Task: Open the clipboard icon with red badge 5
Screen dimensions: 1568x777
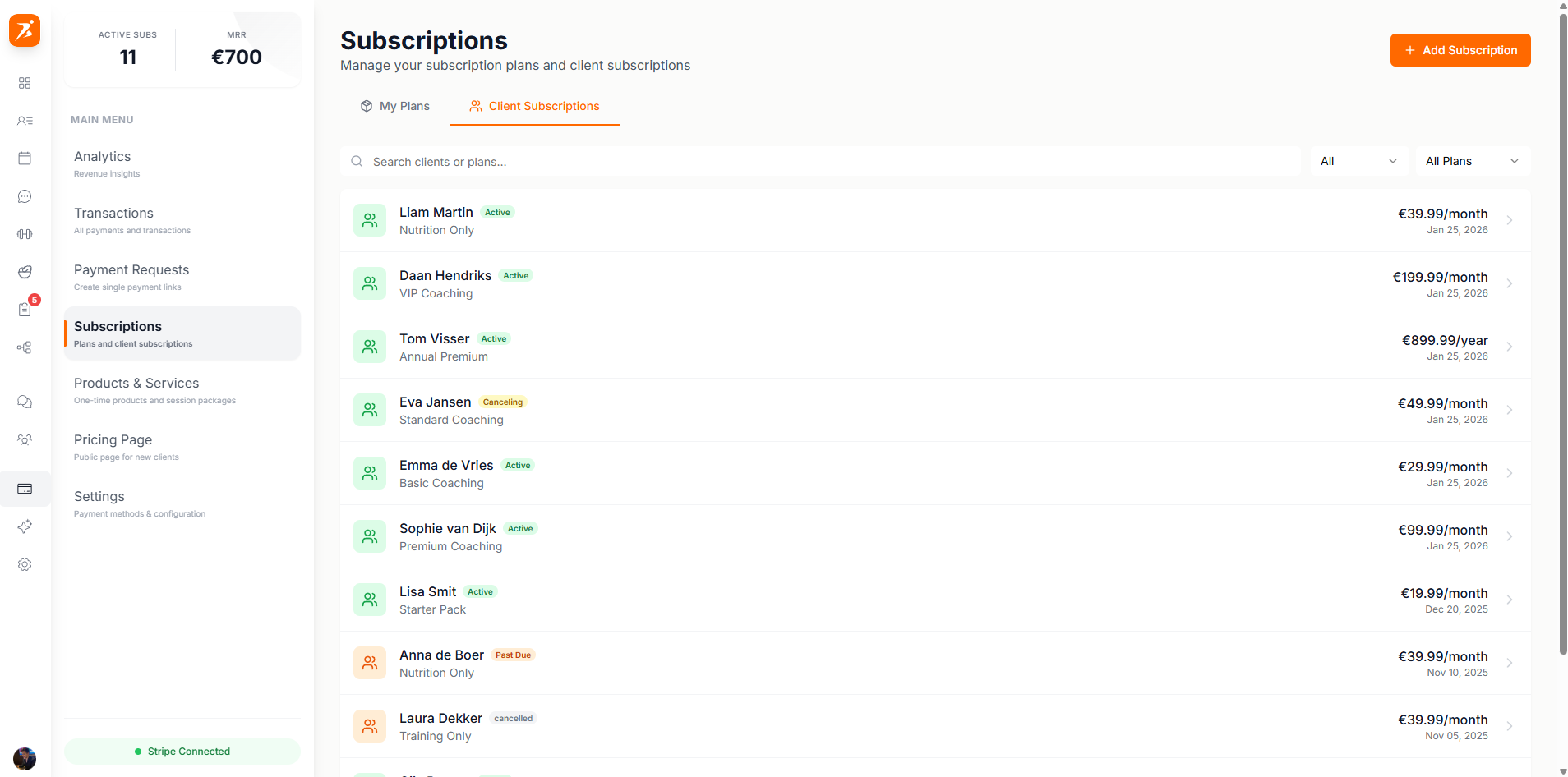Action: click(x=25, y=310)
